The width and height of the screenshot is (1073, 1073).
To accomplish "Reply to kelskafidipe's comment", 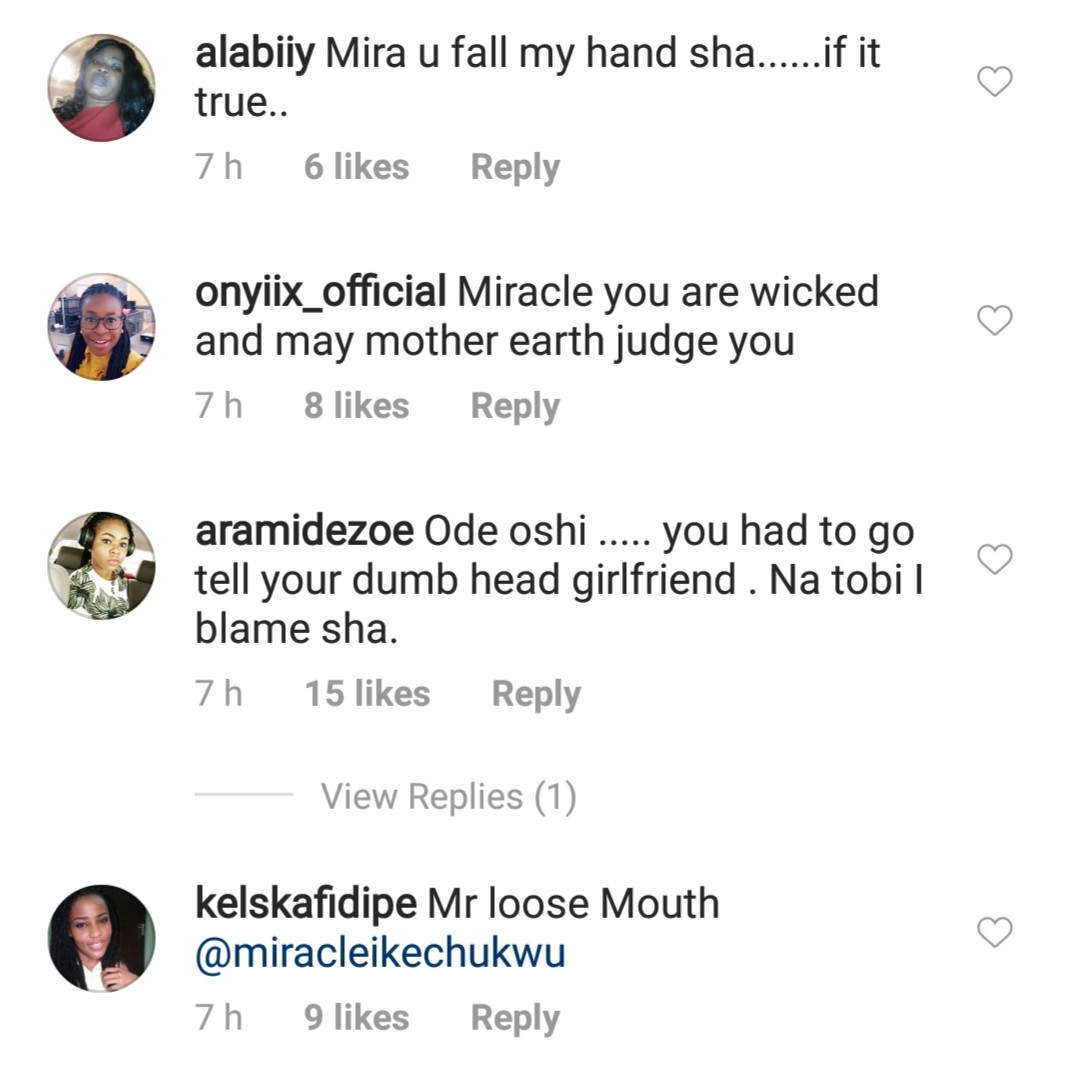I will tap(515, 1018).
